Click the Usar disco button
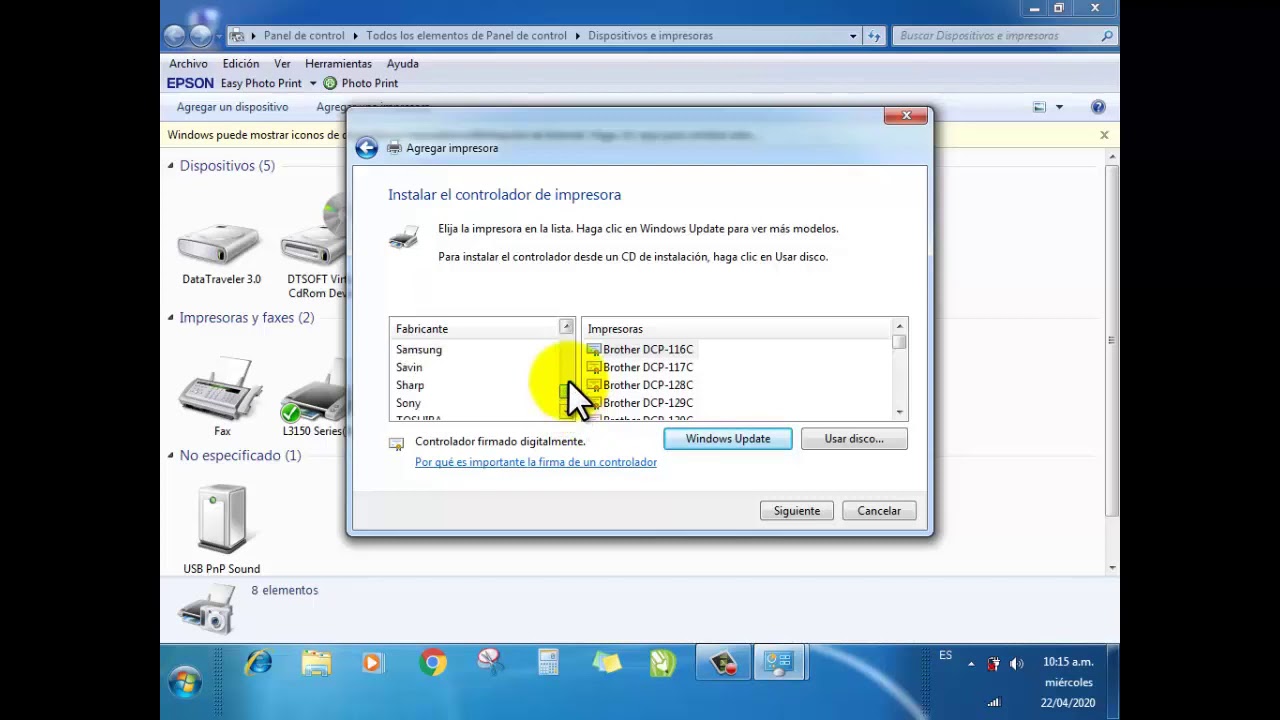This screenshot has width=1280, height=720. coord(854,439)
